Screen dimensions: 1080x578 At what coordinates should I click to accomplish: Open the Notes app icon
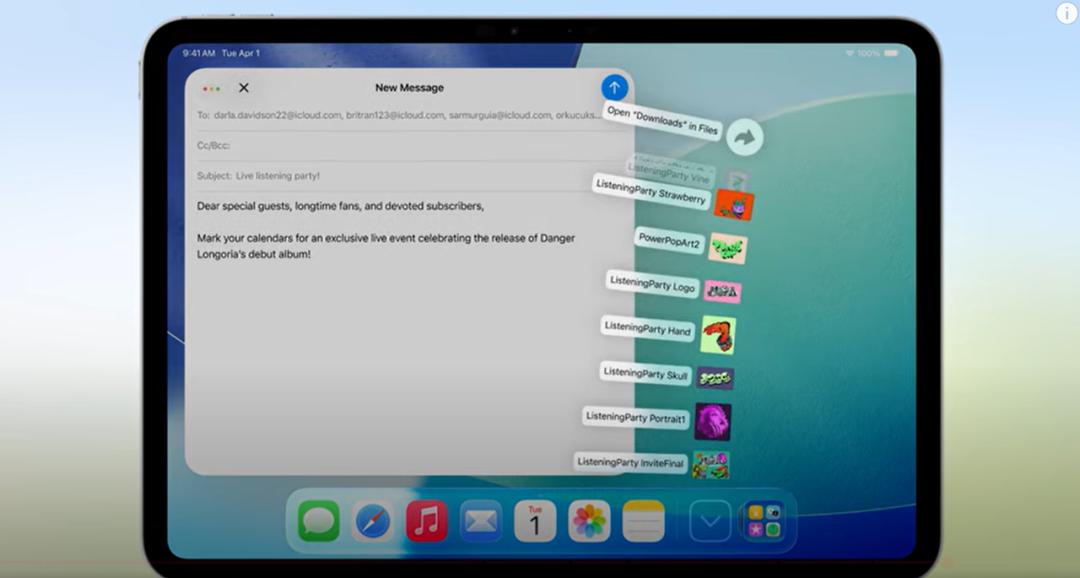pyautogui.click(x=643, y=521)
